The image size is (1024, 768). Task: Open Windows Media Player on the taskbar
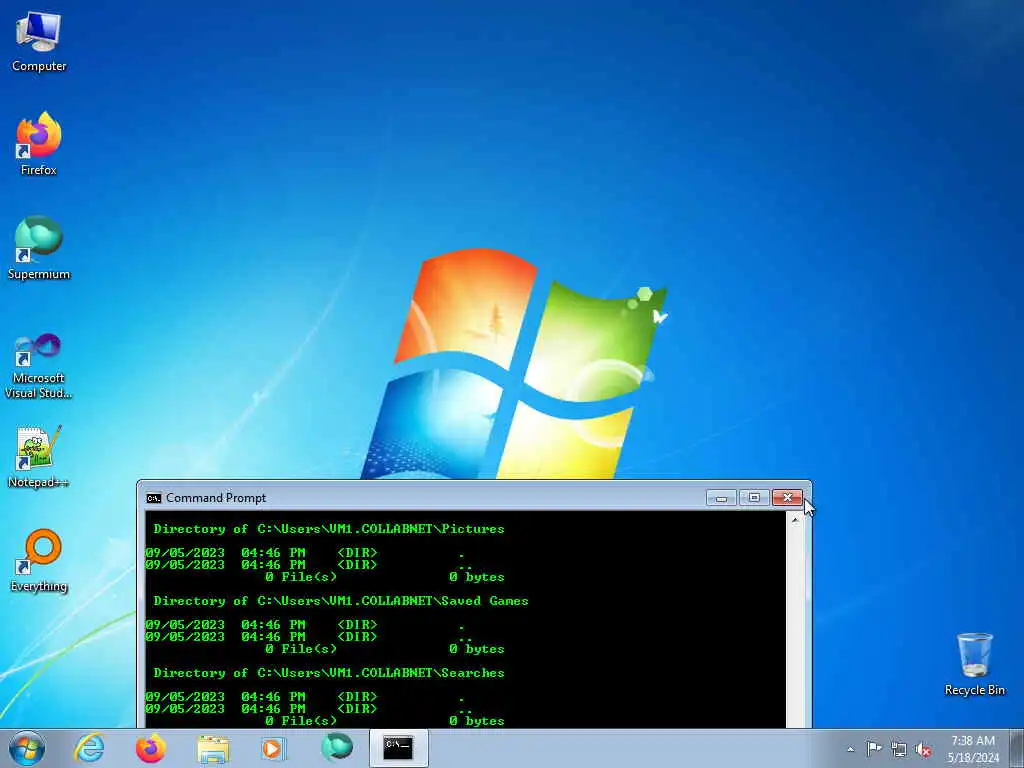(x=274, y=748)
